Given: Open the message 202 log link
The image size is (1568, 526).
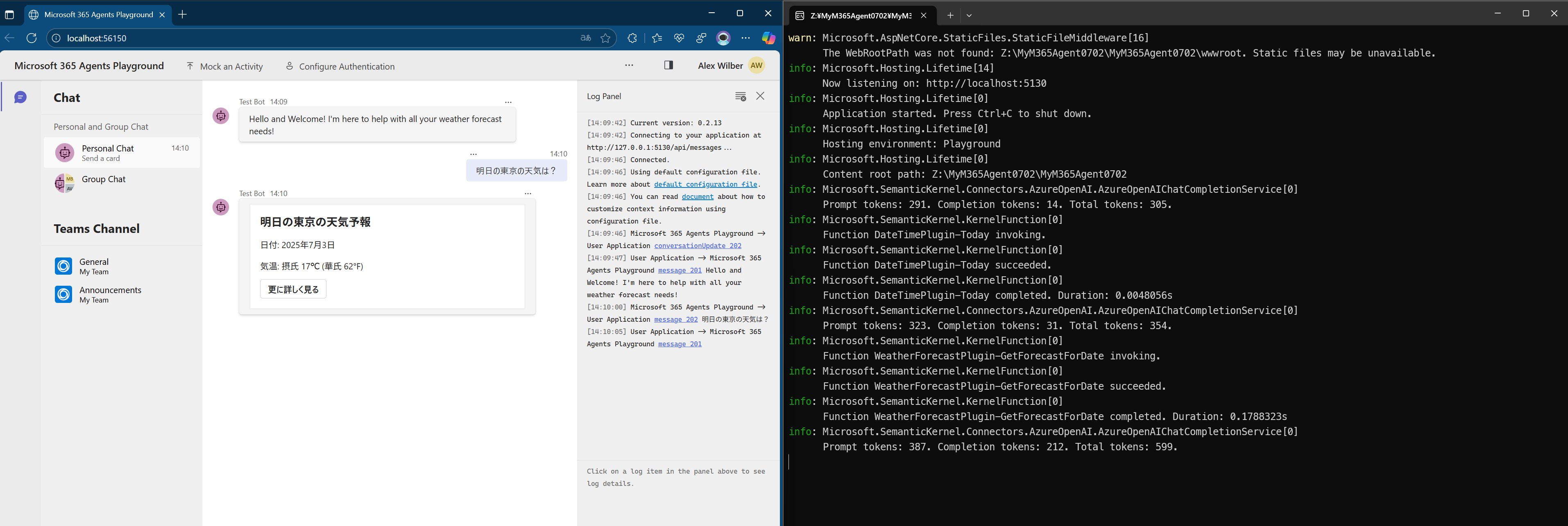Looking at the screenshot, I should click(x=676, y=319).
